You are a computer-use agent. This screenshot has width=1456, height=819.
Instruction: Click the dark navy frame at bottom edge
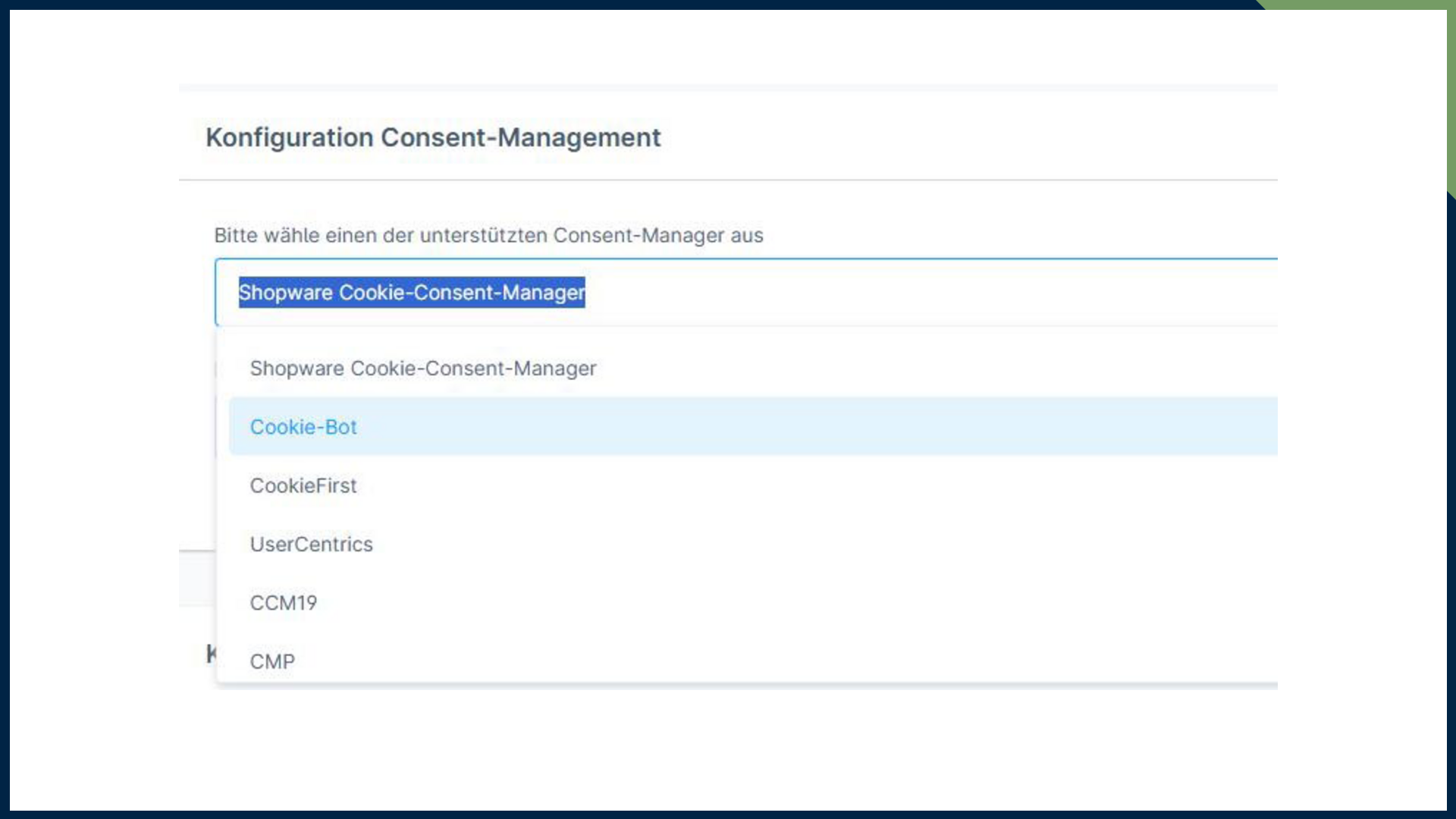pos(728,815)
